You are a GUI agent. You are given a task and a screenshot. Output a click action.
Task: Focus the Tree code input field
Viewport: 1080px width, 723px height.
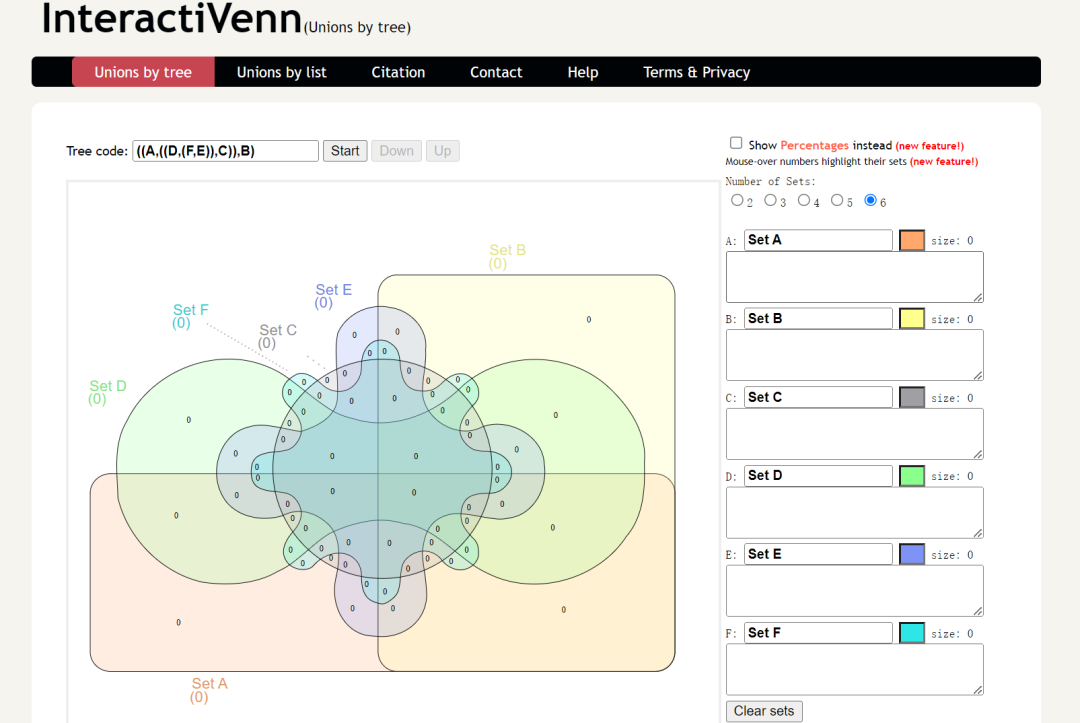(x=225, y=151)
